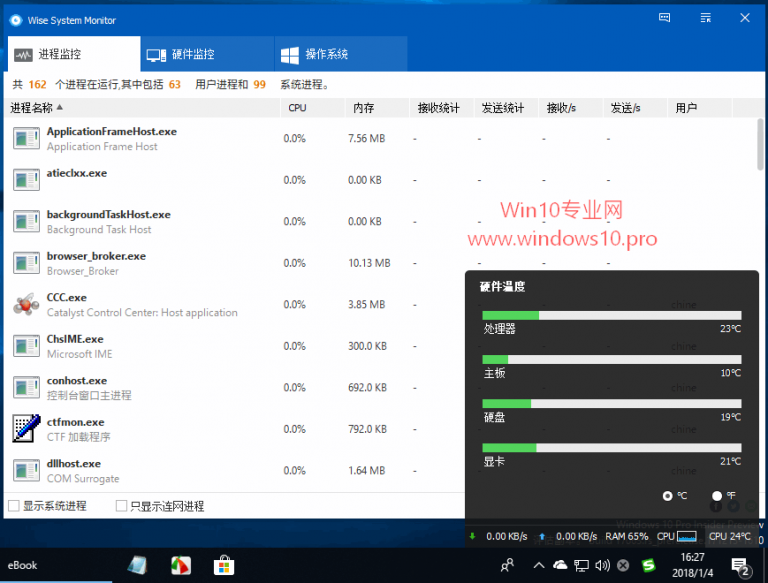Image resolution: width=768 pixels, height=583 pixels.
Task: Click the 10.13 MB memory value
Action: pos(369,263)
